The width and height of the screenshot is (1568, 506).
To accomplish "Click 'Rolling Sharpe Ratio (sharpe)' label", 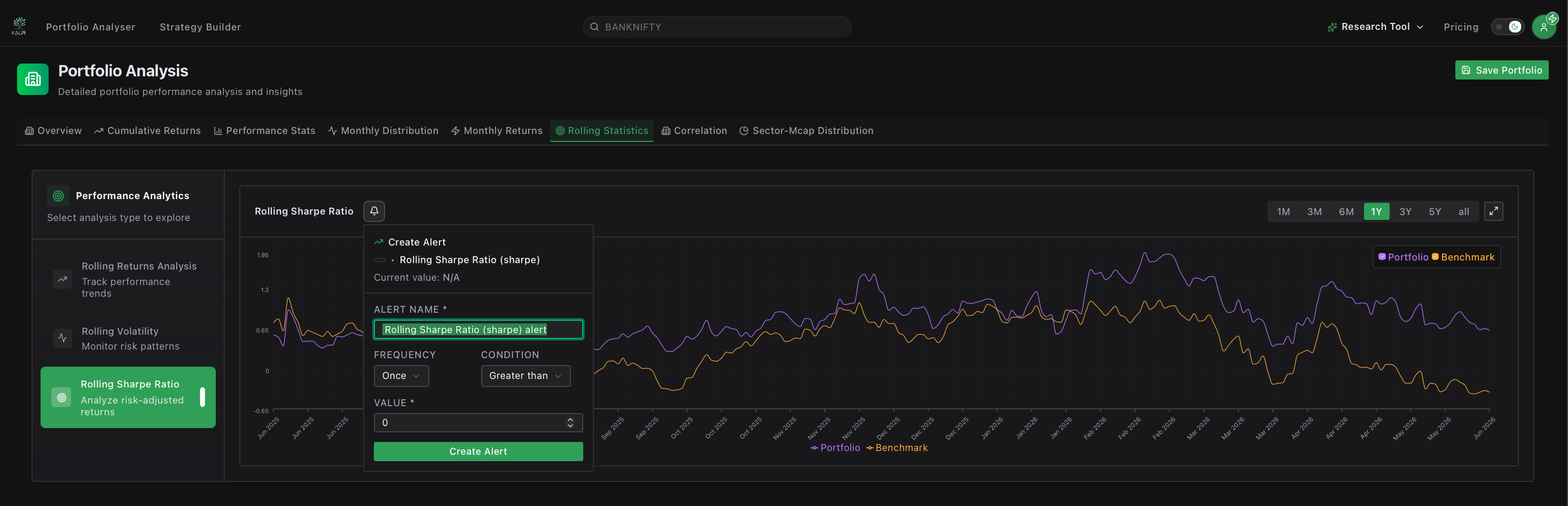I will [469, 260].
